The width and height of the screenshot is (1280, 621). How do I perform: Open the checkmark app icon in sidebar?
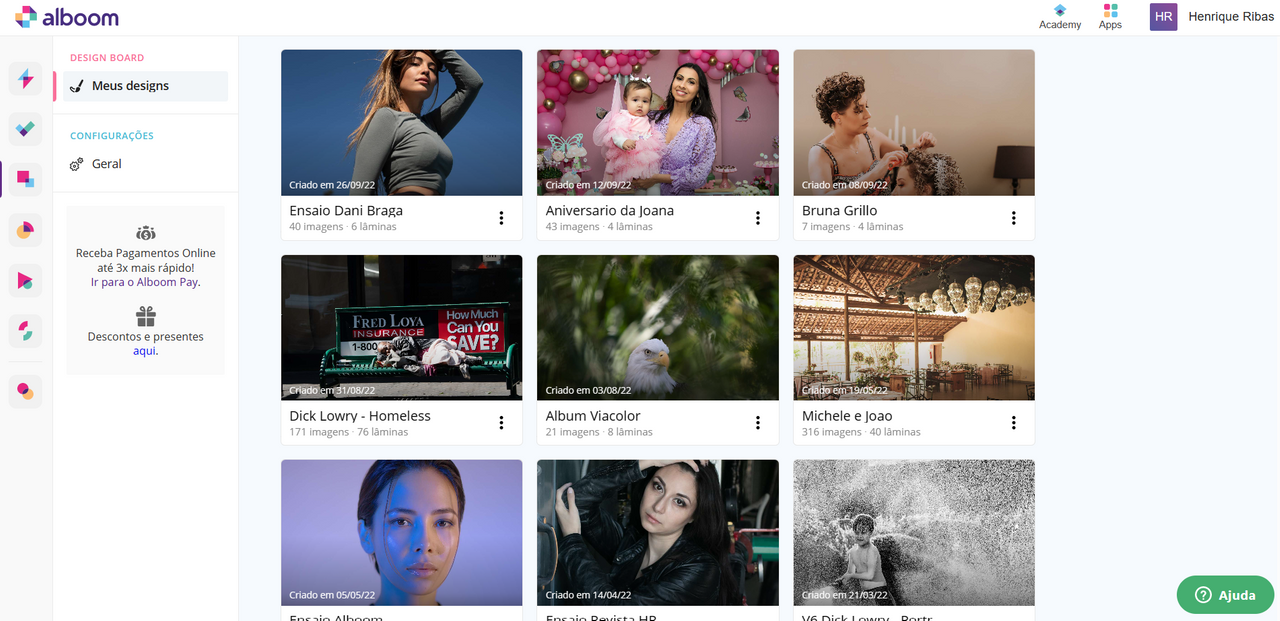point(26,129)
